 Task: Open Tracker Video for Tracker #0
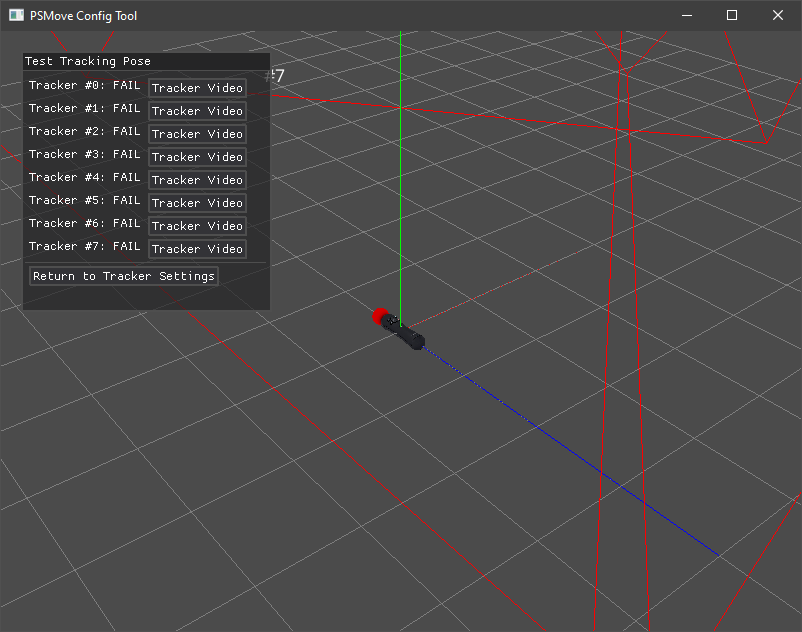click(197, 88)
